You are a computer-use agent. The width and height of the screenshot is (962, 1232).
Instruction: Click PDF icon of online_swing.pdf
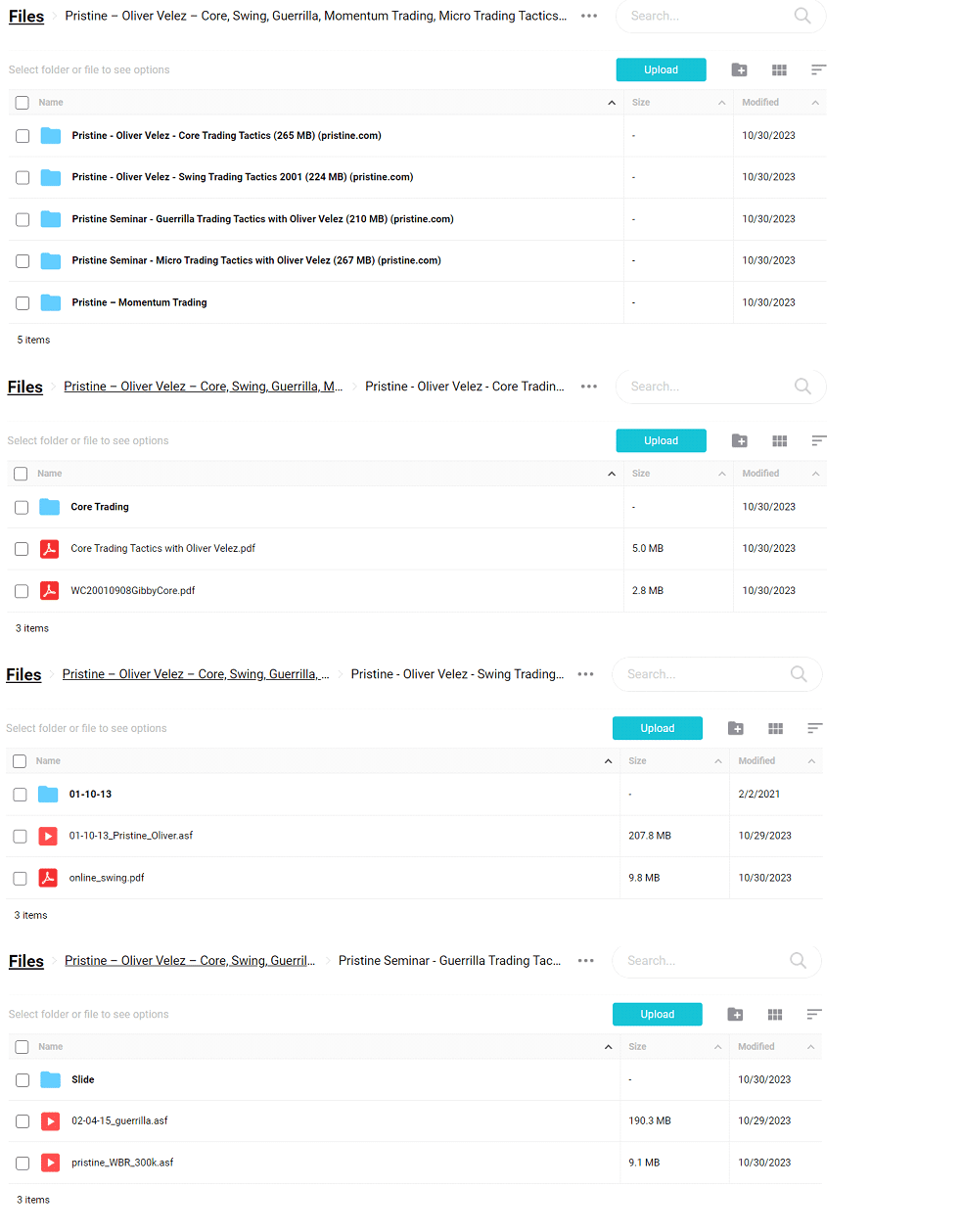point(48,878)
